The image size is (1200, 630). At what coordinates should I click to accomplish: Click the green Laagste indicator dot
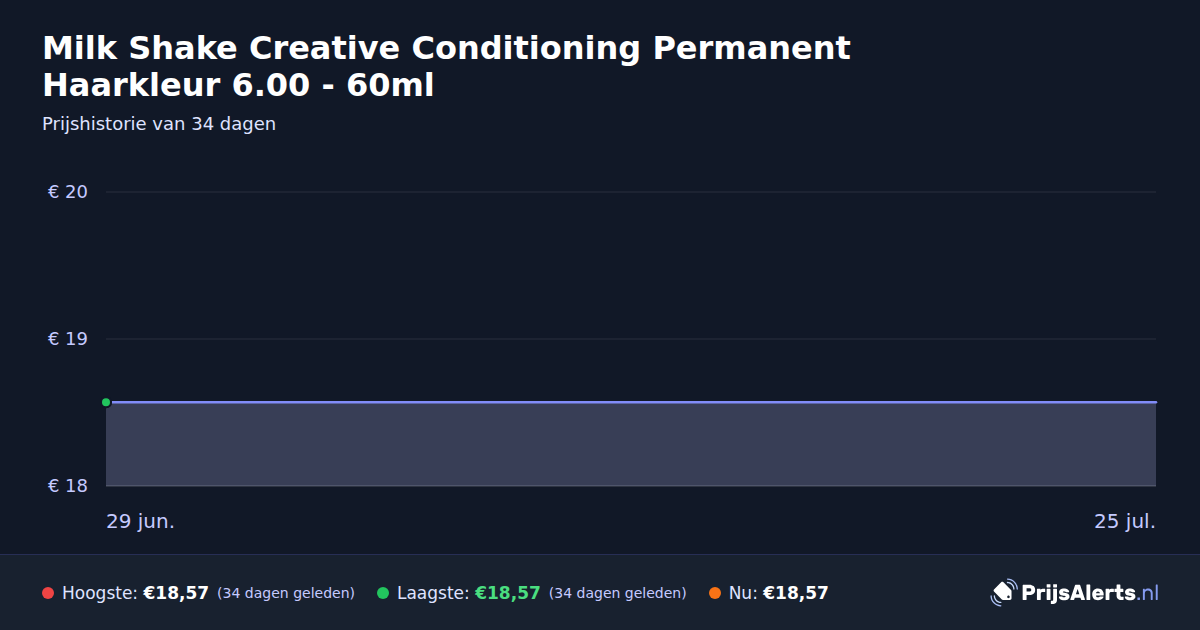tap(383, 593)
